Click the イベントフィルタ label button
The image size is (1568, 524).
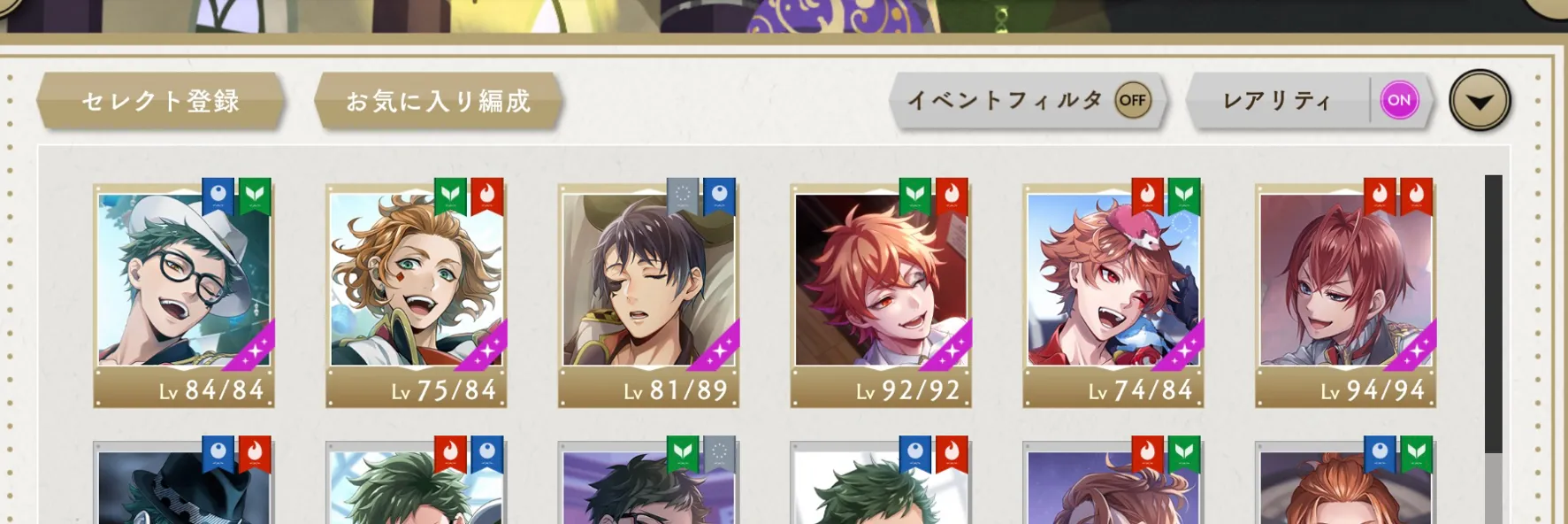(x=1005, y=101)
